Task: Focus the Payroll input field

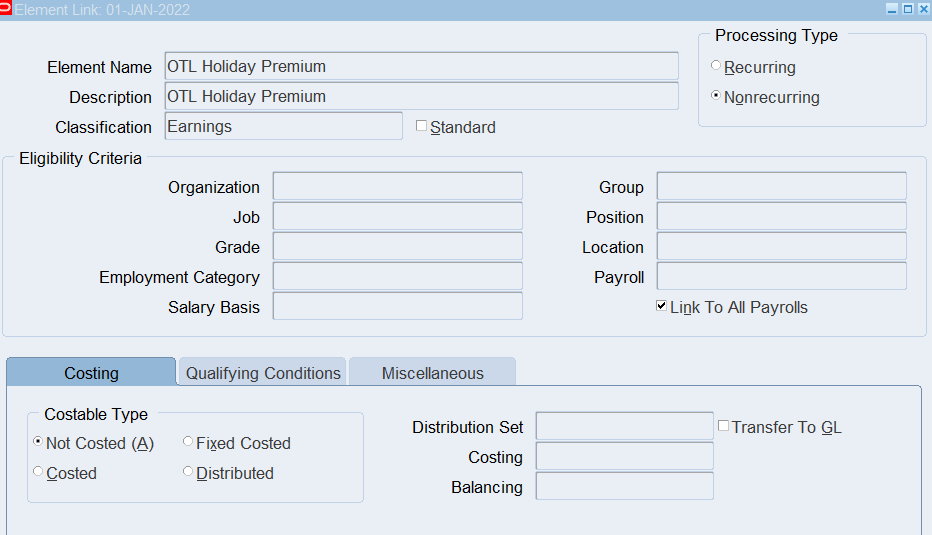Action: click(781, 277)
